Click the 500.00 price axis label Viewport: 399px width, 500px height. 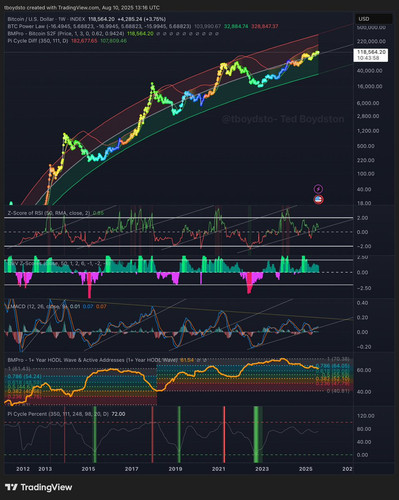[x=366, y=146]
